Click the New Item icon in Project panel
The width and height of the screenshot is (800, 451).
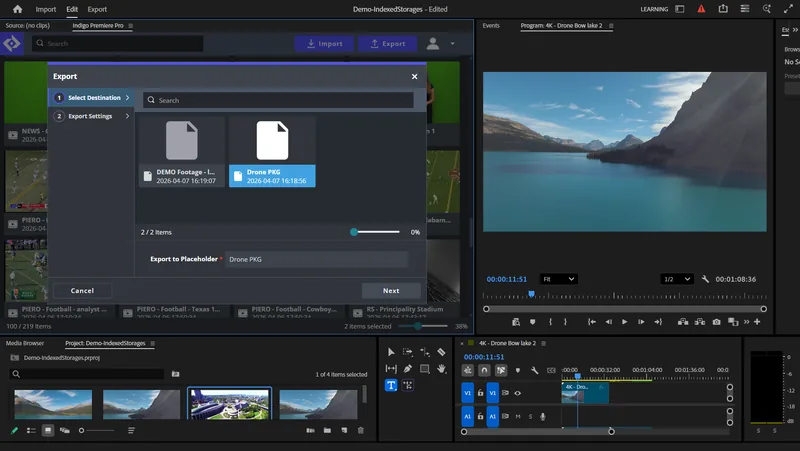click(344, 431)
